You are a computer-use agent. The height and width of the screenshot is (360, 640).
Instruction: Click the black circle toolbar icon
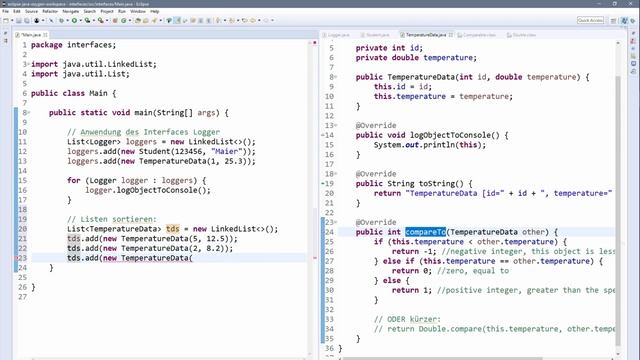click(x=37, y=20)
